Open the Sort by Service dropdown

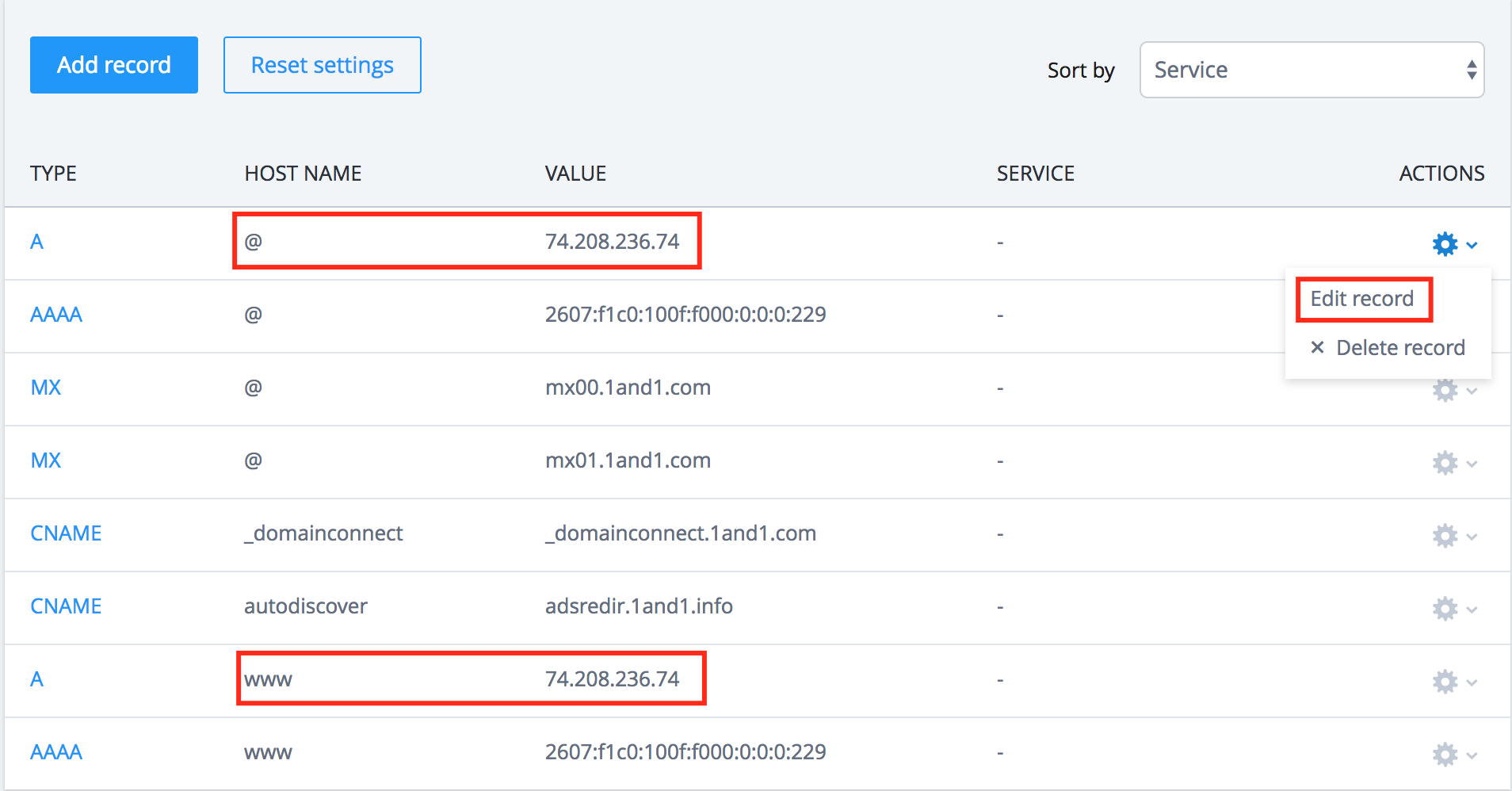tap(1312, 70)
